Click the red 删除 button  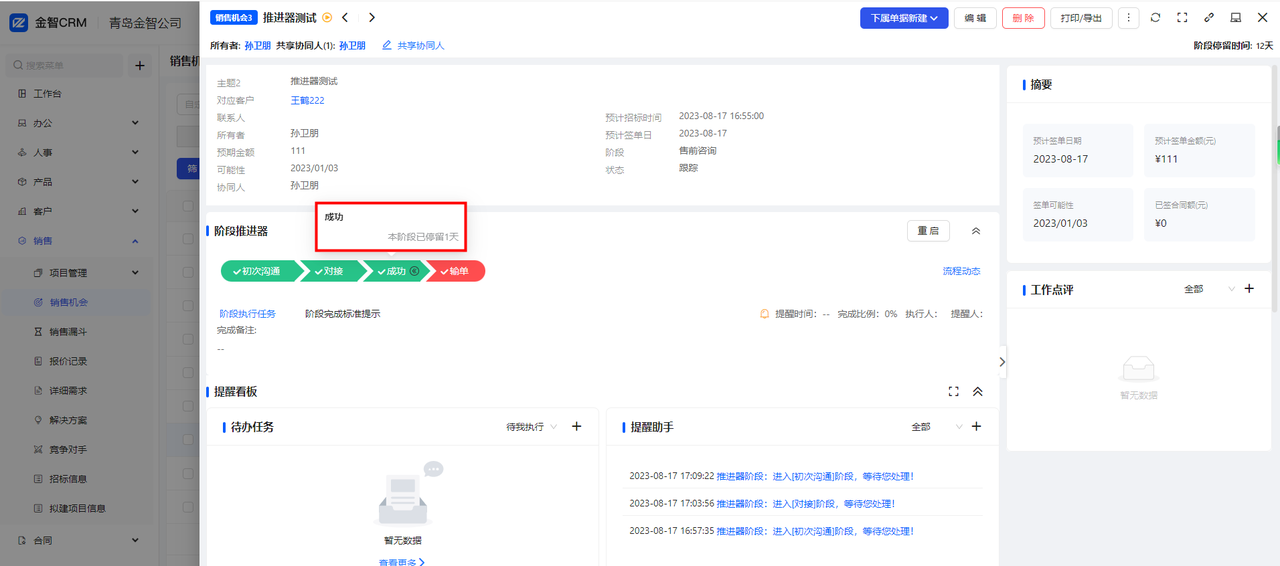[x=1023, y=18]
